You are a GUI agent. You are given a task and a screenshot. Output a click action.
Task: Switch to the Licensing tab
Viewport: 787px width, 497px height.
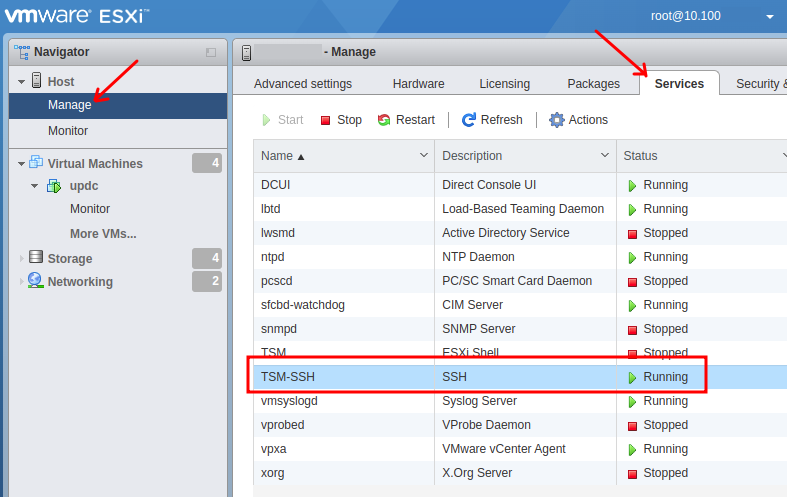point(504,84)
